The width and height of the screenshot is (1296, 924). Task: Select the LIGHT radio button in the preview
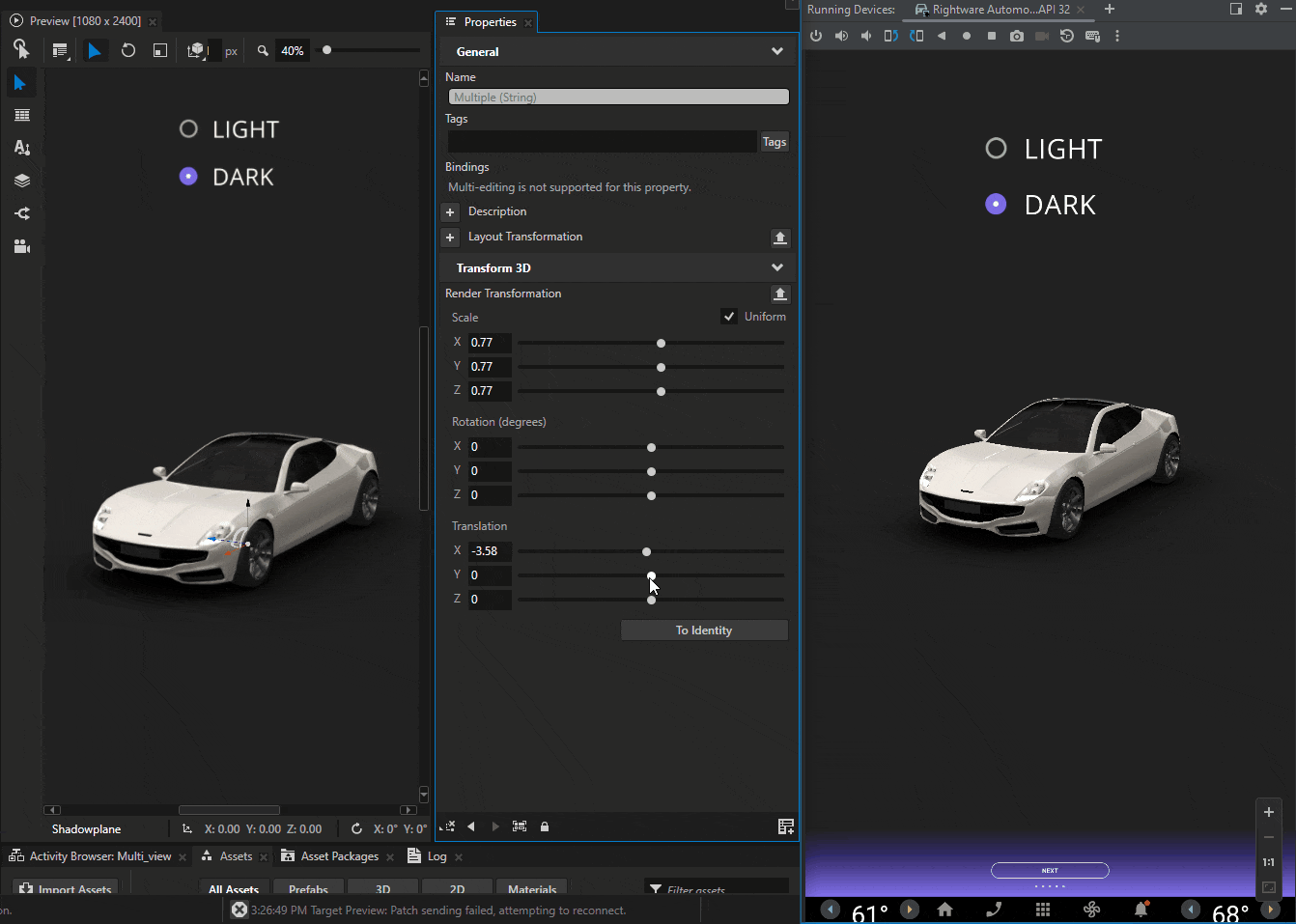click(x=188, y=128)
